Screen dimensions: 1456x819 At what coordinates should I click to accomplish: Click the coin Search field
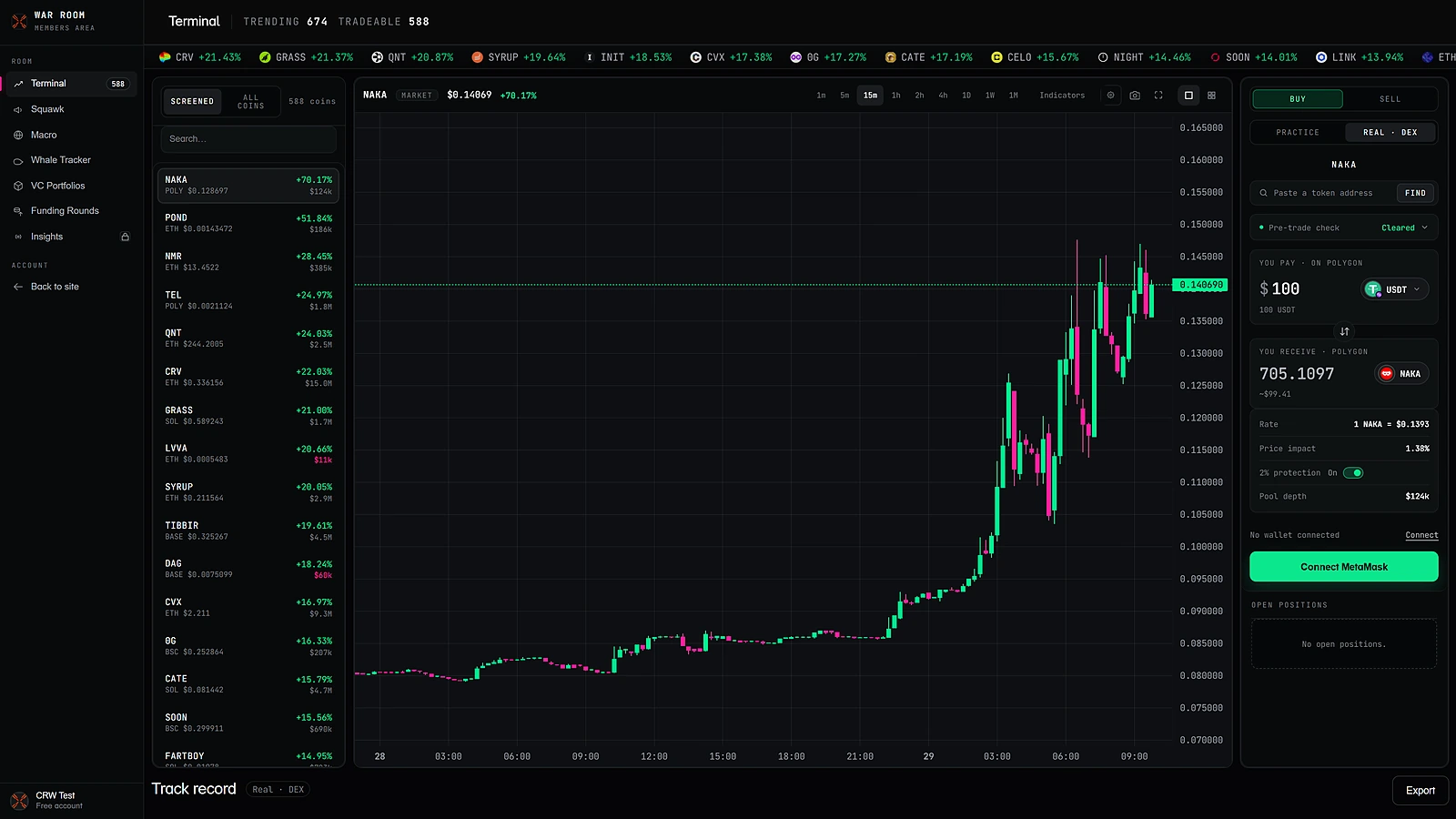pos(248,139)
